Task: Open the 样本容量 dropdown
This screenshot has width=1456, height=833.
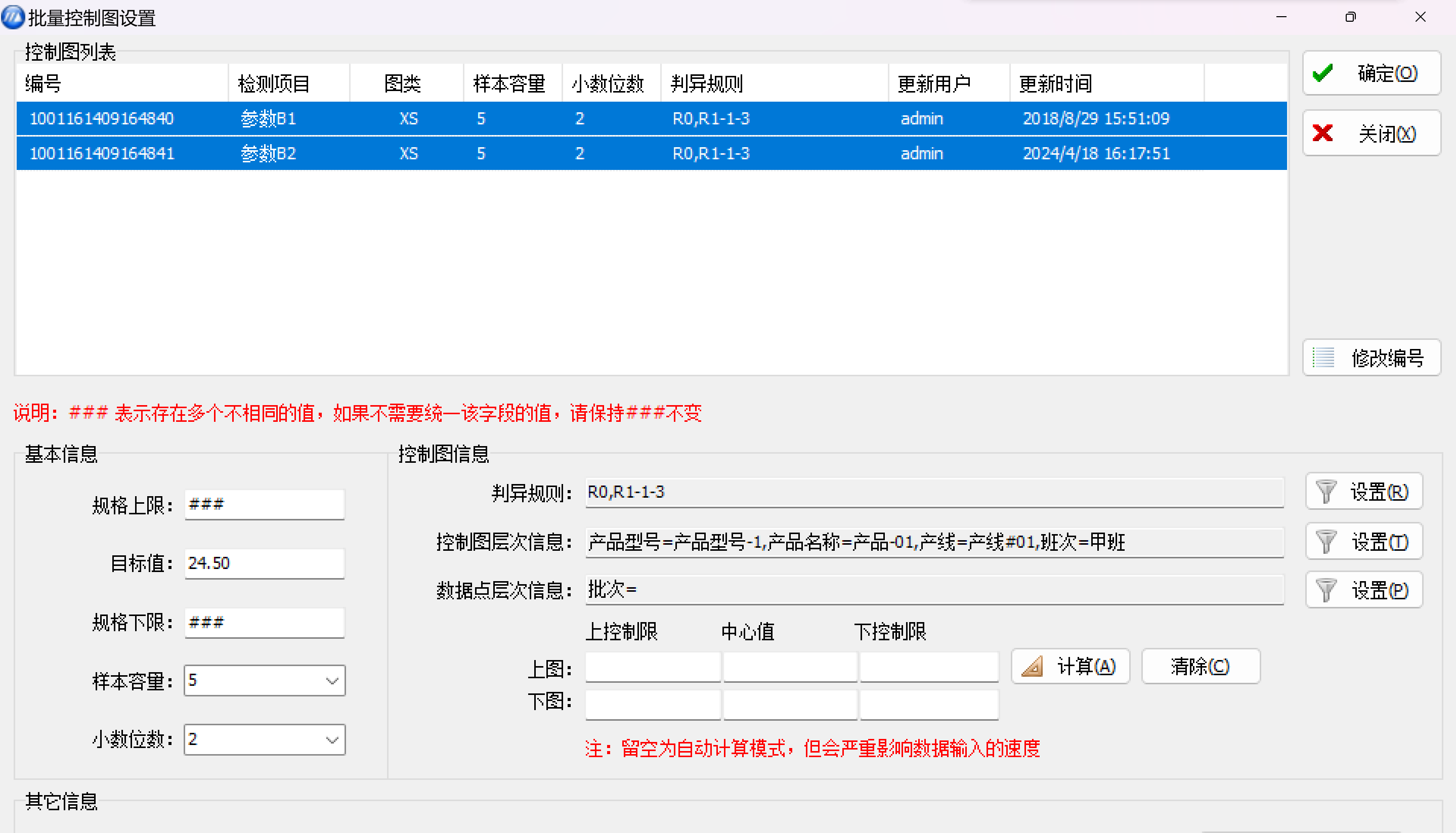Action: coord(332,681)
